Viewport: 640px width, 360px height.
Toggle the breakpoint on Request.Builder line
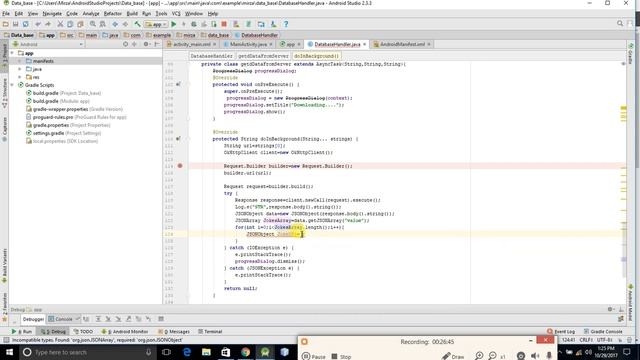click(x=180, y=166)
